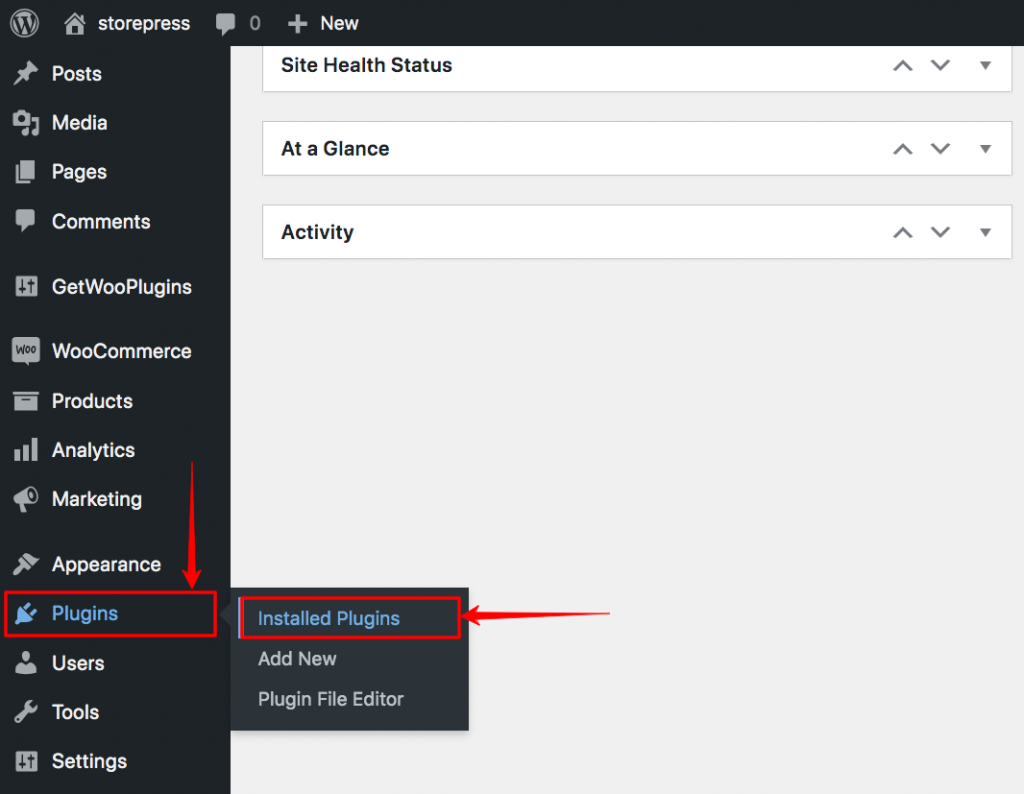This screenshot has height=794, width=1024.
Task: Click the Pages icon in sidebar
Action: tap(26, 172)
